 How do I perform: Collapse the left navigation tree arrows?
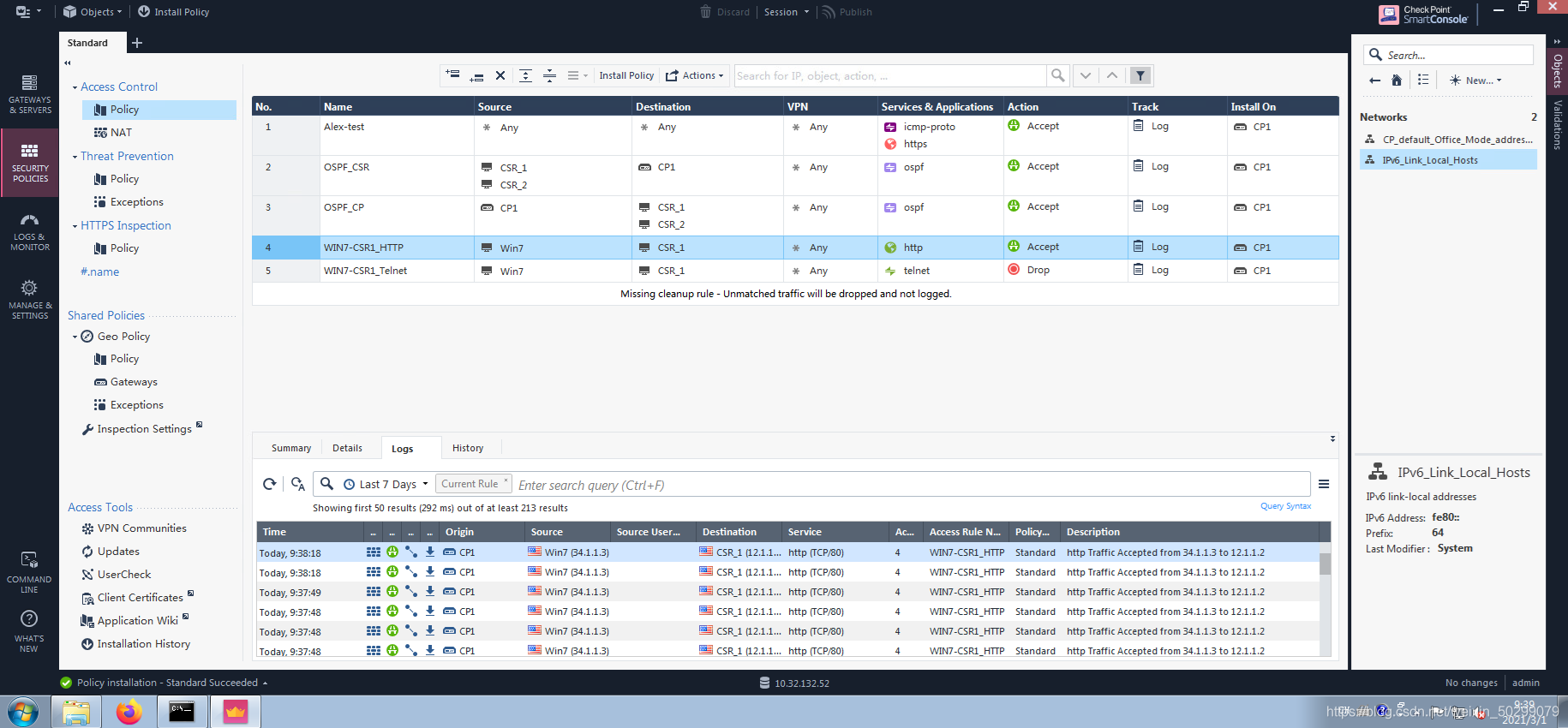[x=68, y=63]
